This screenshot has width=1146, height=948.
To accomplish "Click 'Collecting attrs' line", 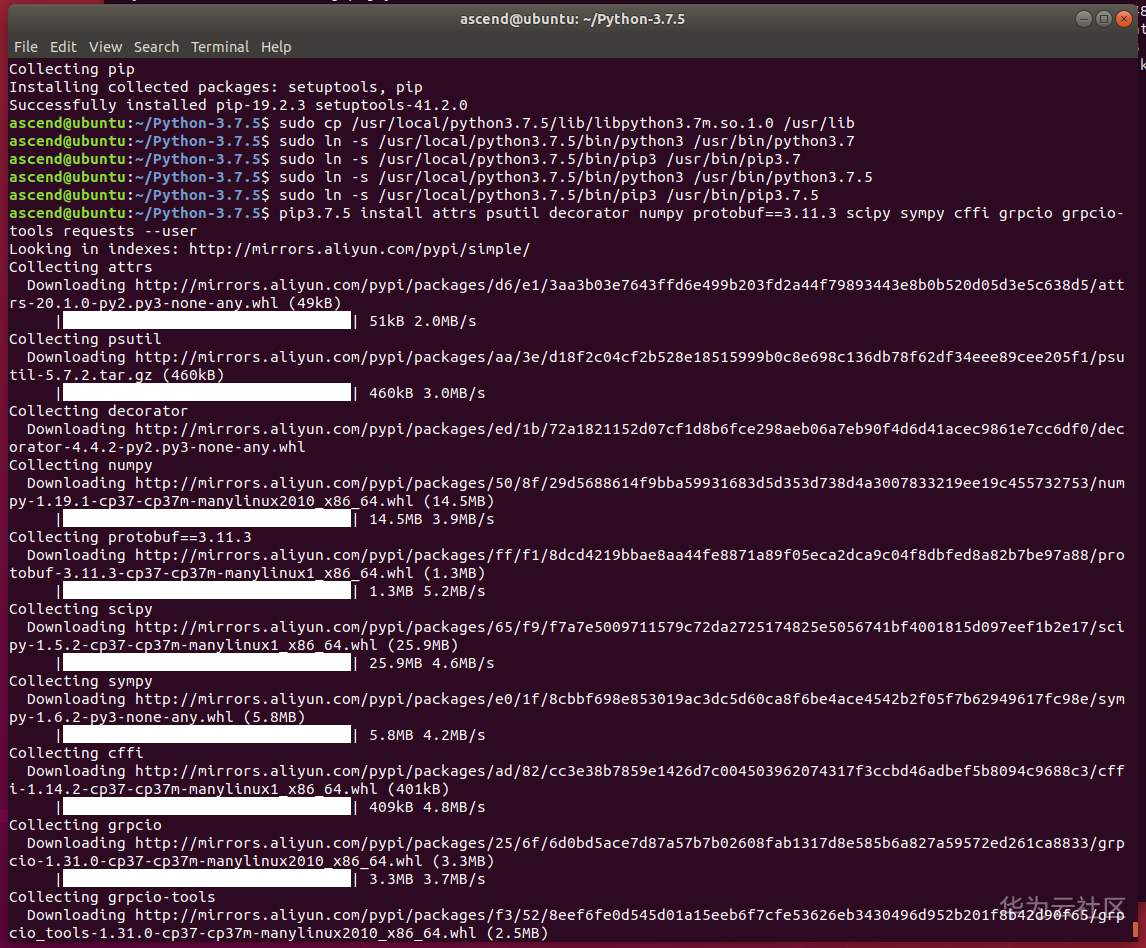I will [80, 267].
